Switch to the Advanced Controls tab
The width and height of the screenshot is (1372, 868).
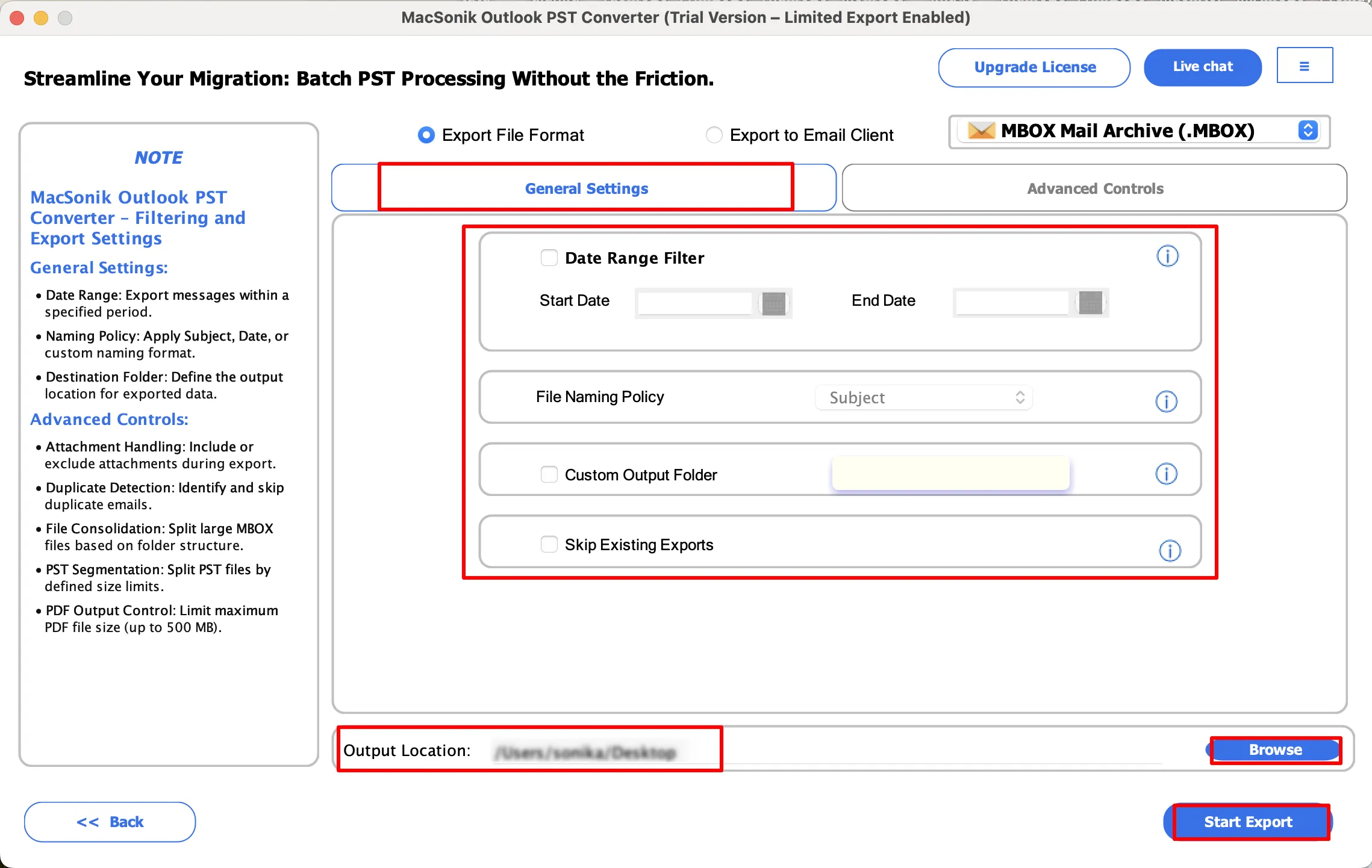click(x=1094, y=188)
